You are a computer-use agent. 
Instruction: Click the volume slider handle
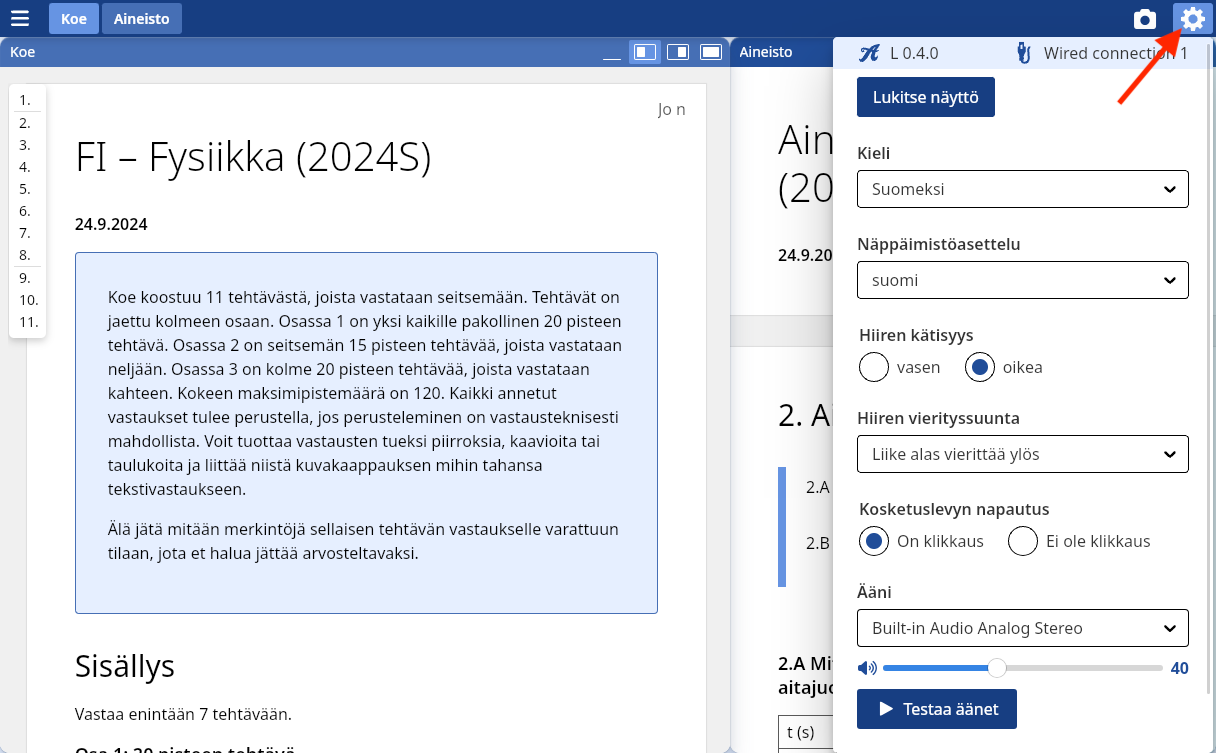pyautogui.click(x=997, y=668)
